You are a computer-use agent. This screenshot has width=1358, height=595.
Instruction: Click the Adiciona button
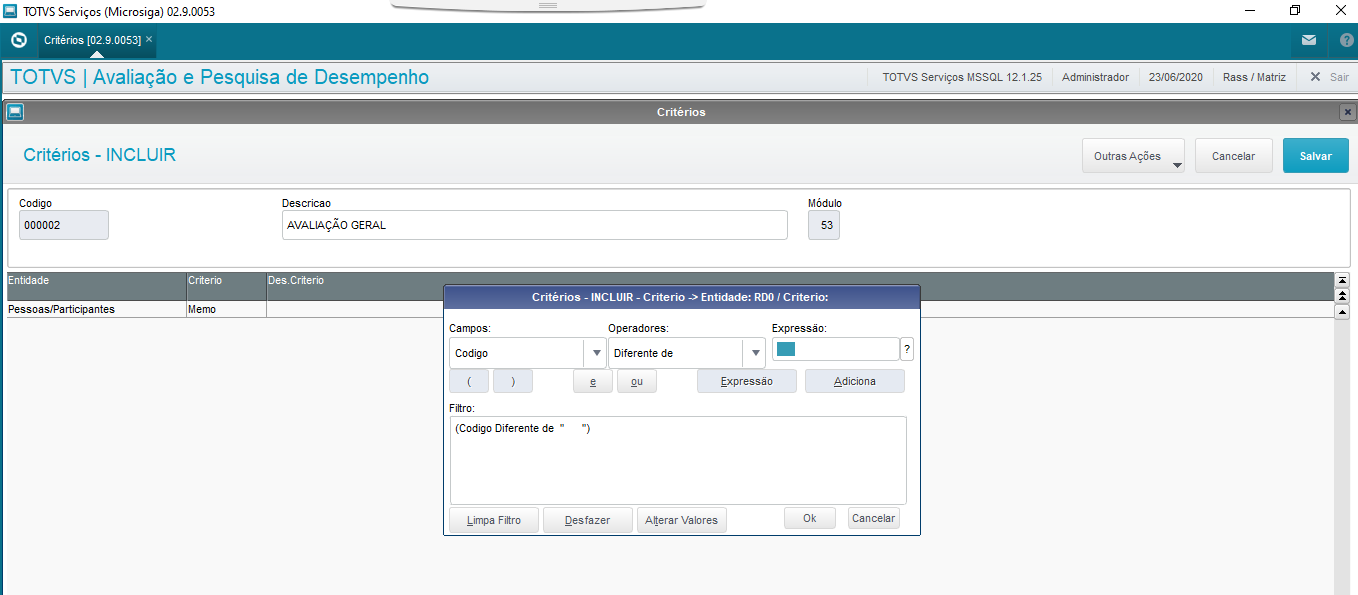click(x=855, y=381)
